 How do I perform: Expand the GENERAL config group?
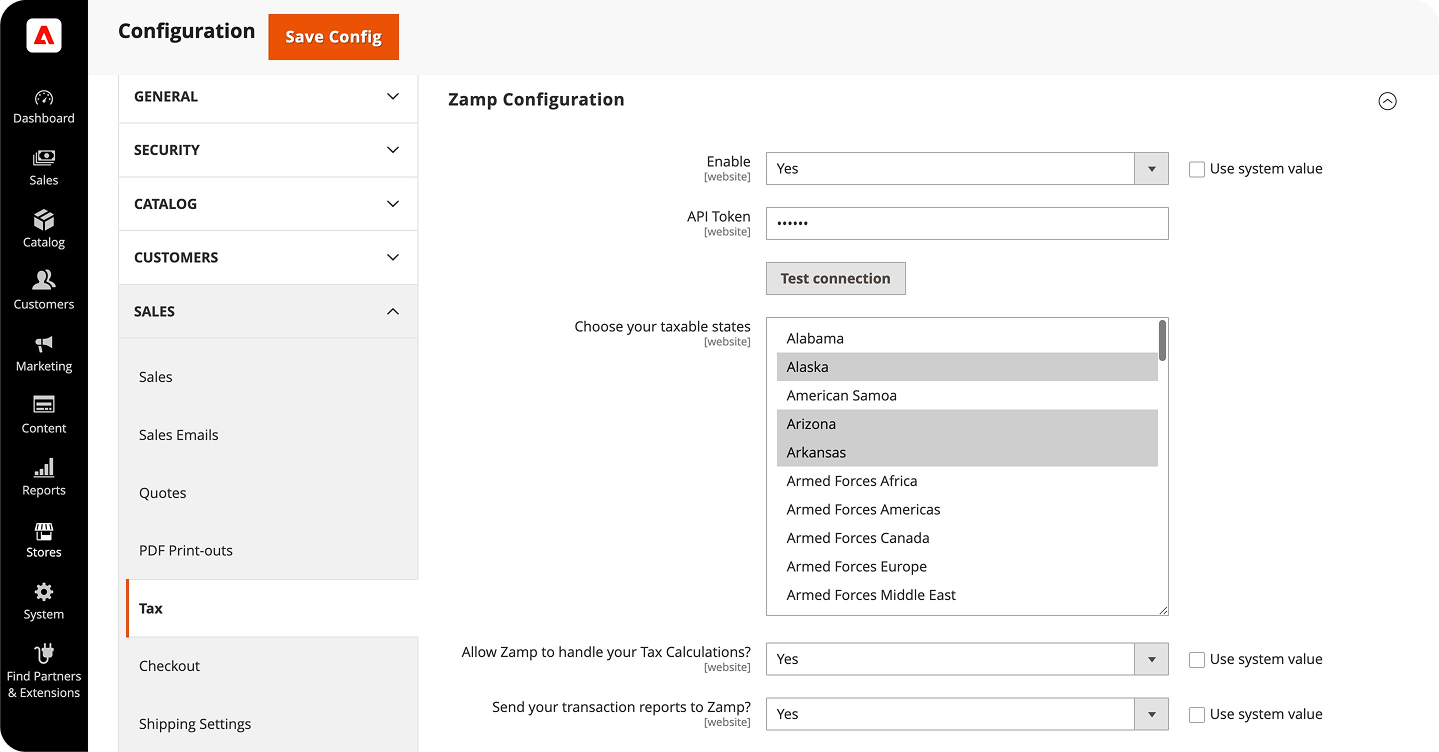268,97
